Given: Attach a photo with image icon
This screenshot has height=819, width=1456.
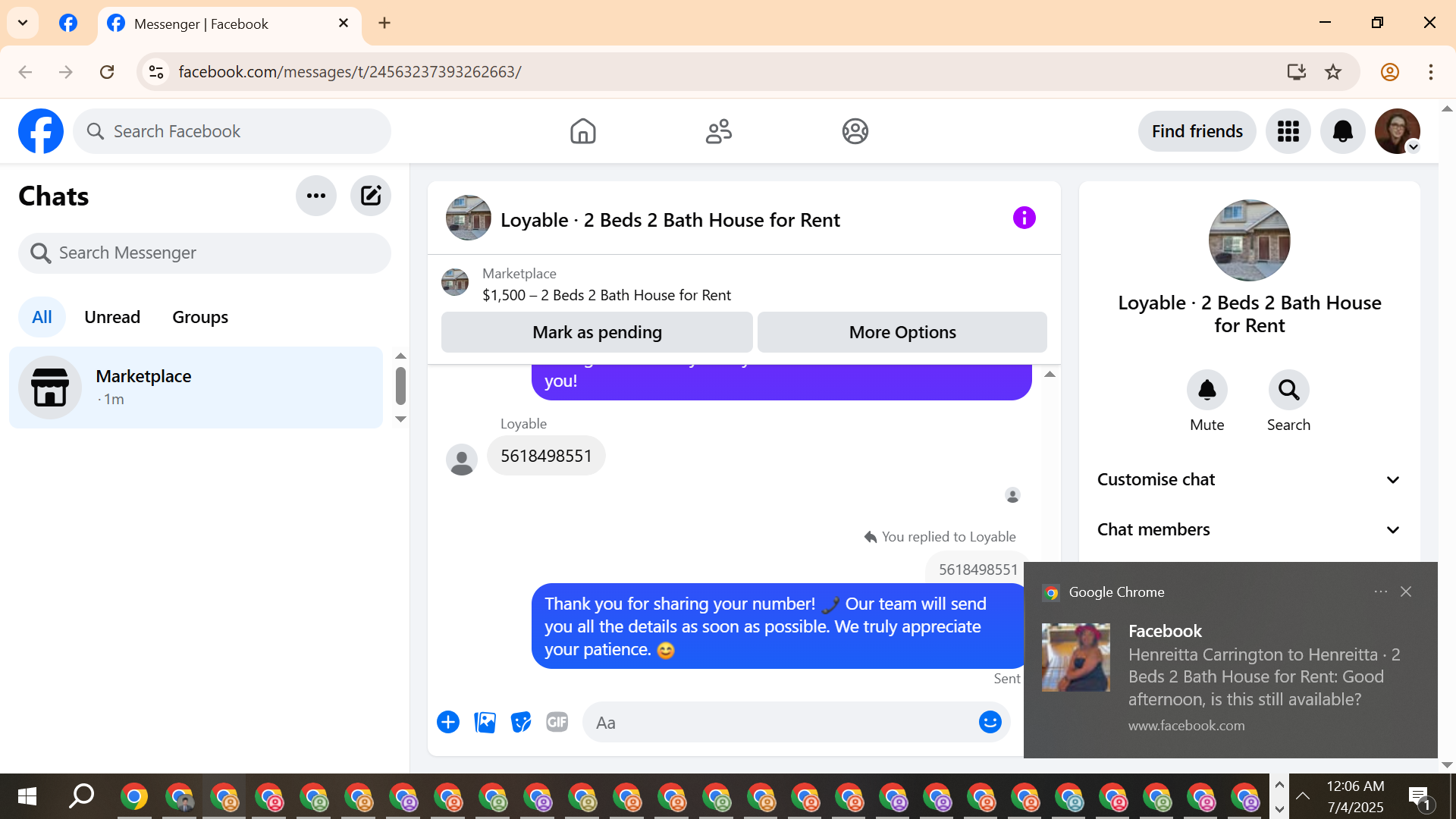Looking at the screenshot, I should [485, 722].
